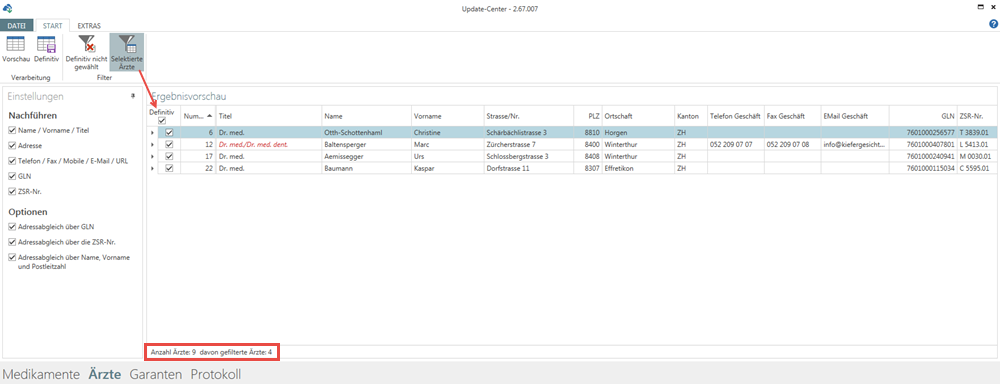Click the application logo in title bar

pyautogui.click(x=8, y=8)
